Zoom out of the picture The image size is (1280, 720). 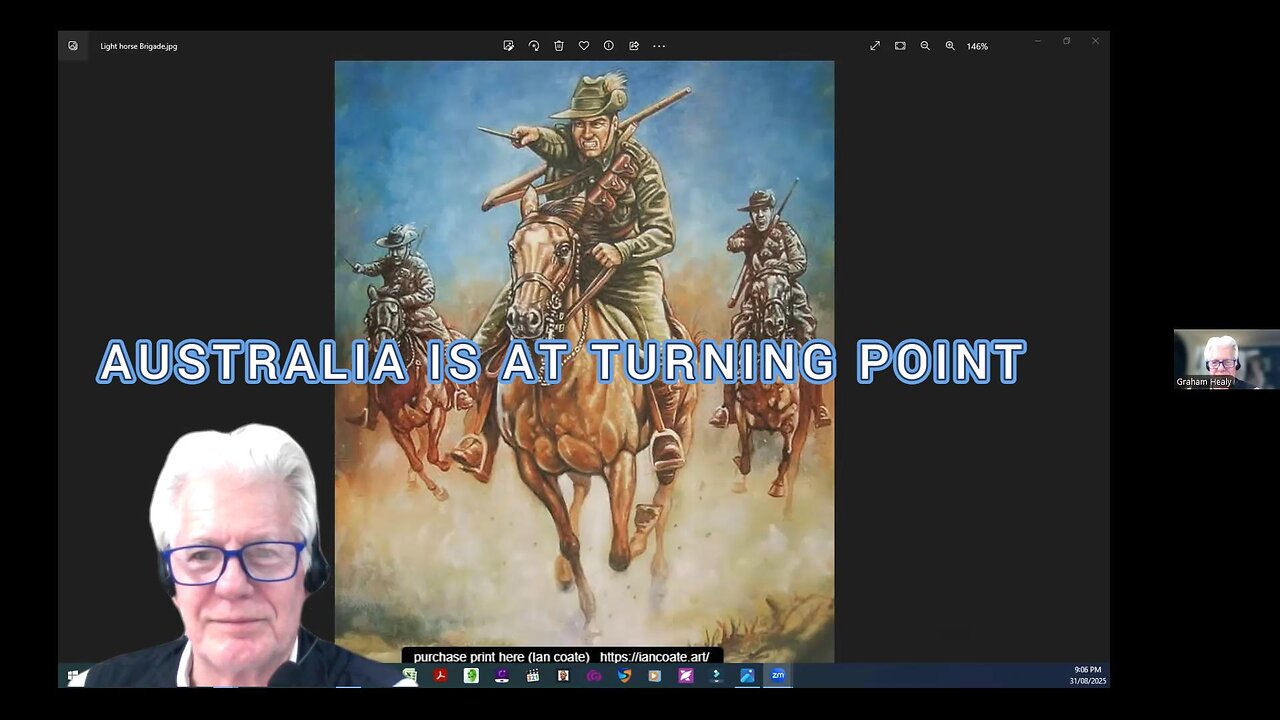pos(925,46)
